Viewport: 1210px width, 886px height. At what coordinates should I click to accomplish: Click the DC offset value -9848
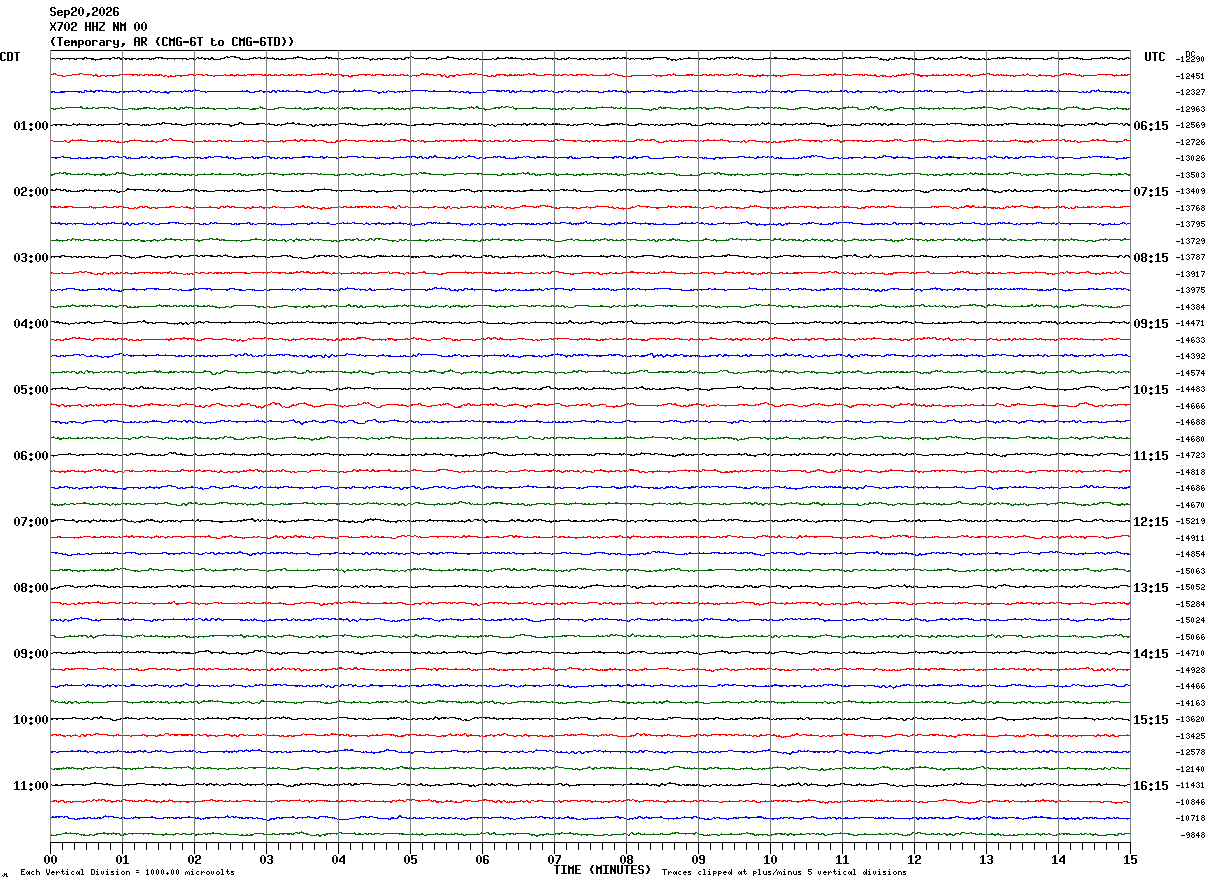1192,835
